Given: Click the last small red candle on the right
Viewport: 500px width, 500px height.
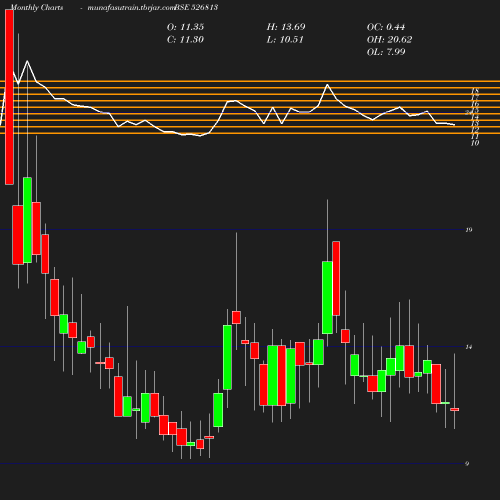Looking at the screenshot, I should (455, 409).
